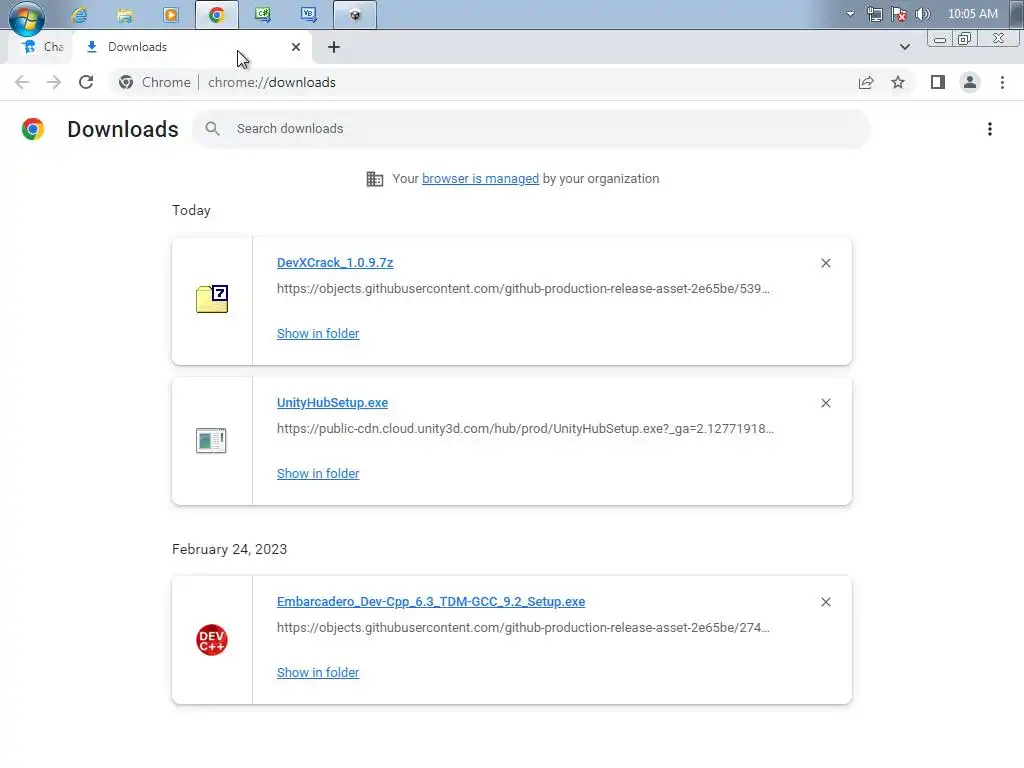Click the search magnifier icon
The image size is (1024, 768).
click(x=212, y=129)
